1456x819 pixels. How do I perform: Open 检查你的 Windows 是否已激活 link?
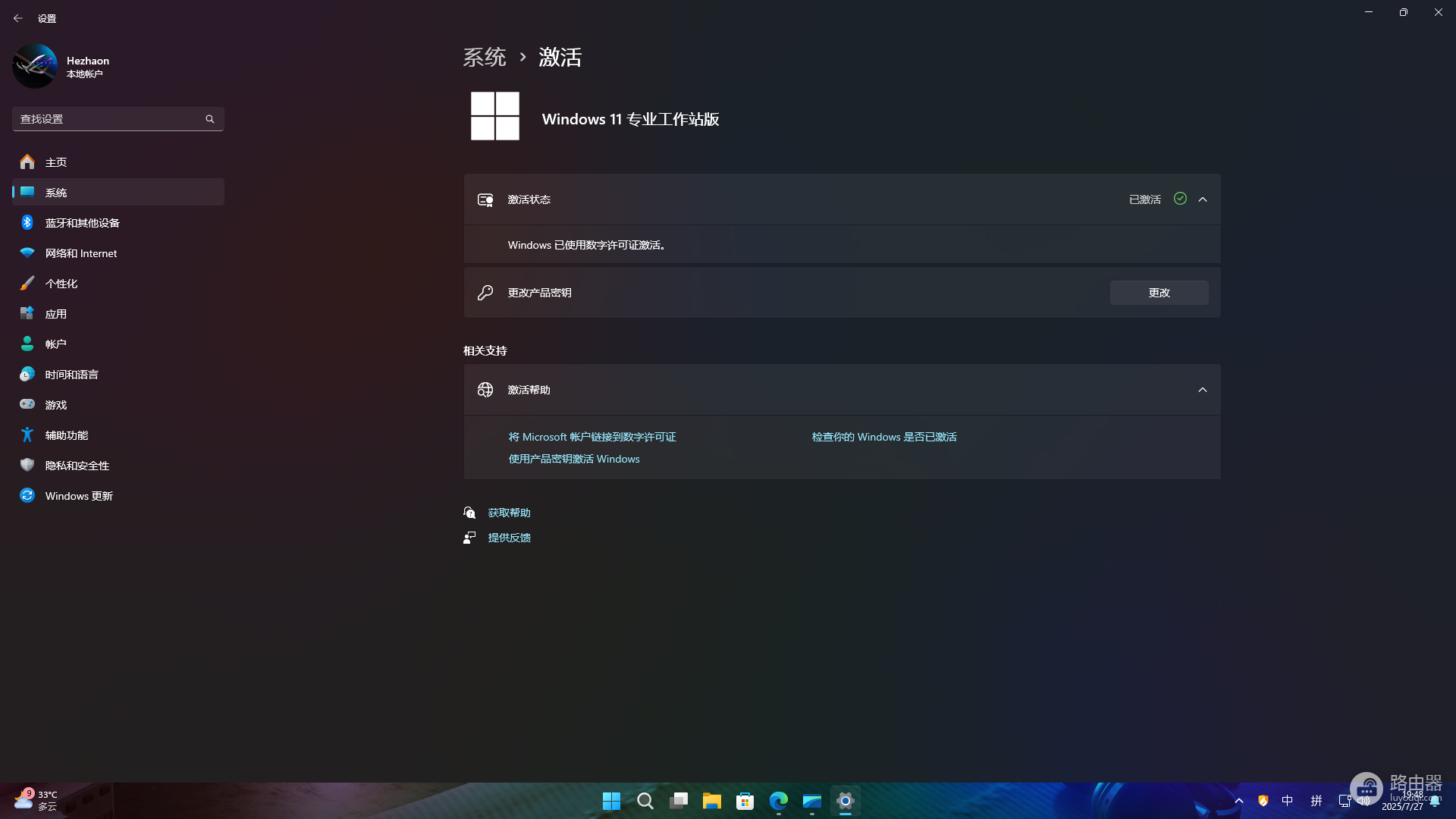pyautogui.click(x=884, y=437)
